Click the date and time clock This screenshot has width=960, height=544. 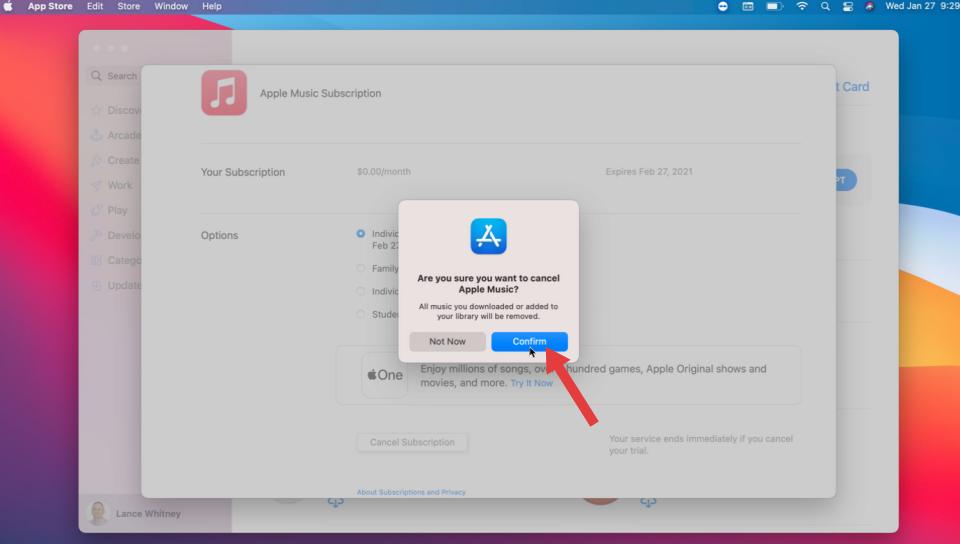click(922, 6)
